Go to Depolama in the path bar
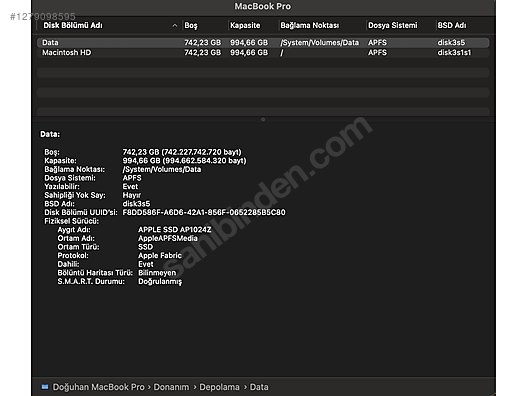Screen dimensions: 528x396 220,387
